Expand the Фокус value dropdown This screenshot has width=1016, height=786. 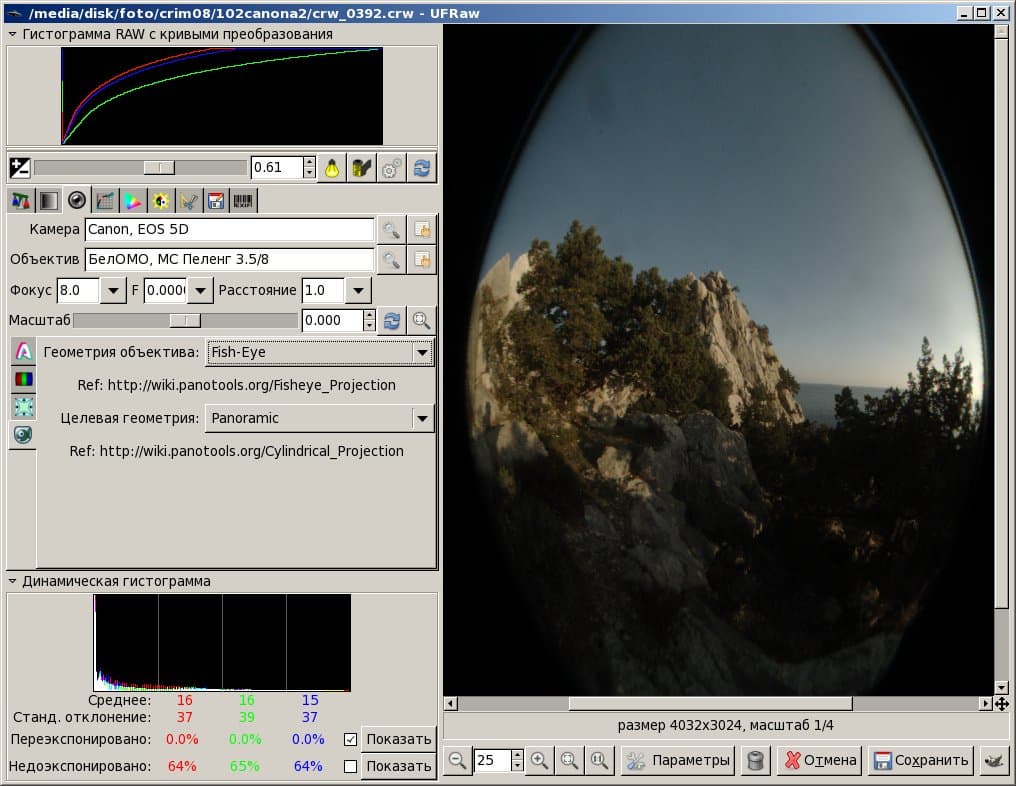(113, 290)
